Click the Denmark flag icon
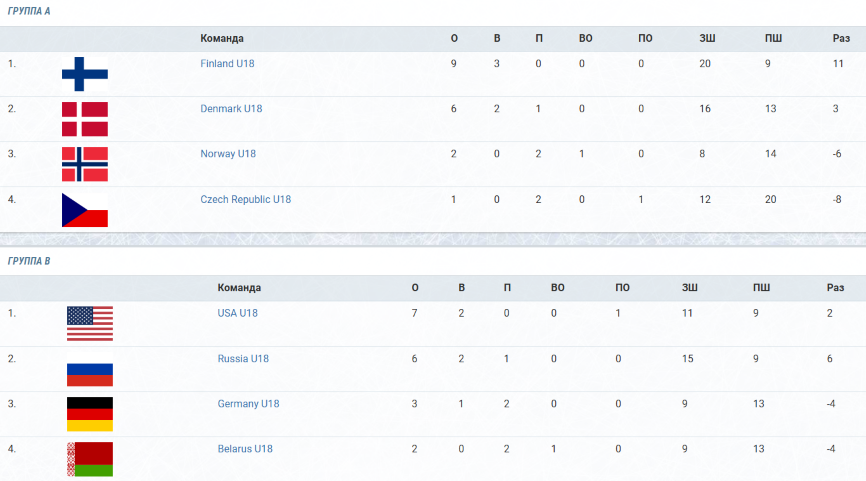 point(85,119)
